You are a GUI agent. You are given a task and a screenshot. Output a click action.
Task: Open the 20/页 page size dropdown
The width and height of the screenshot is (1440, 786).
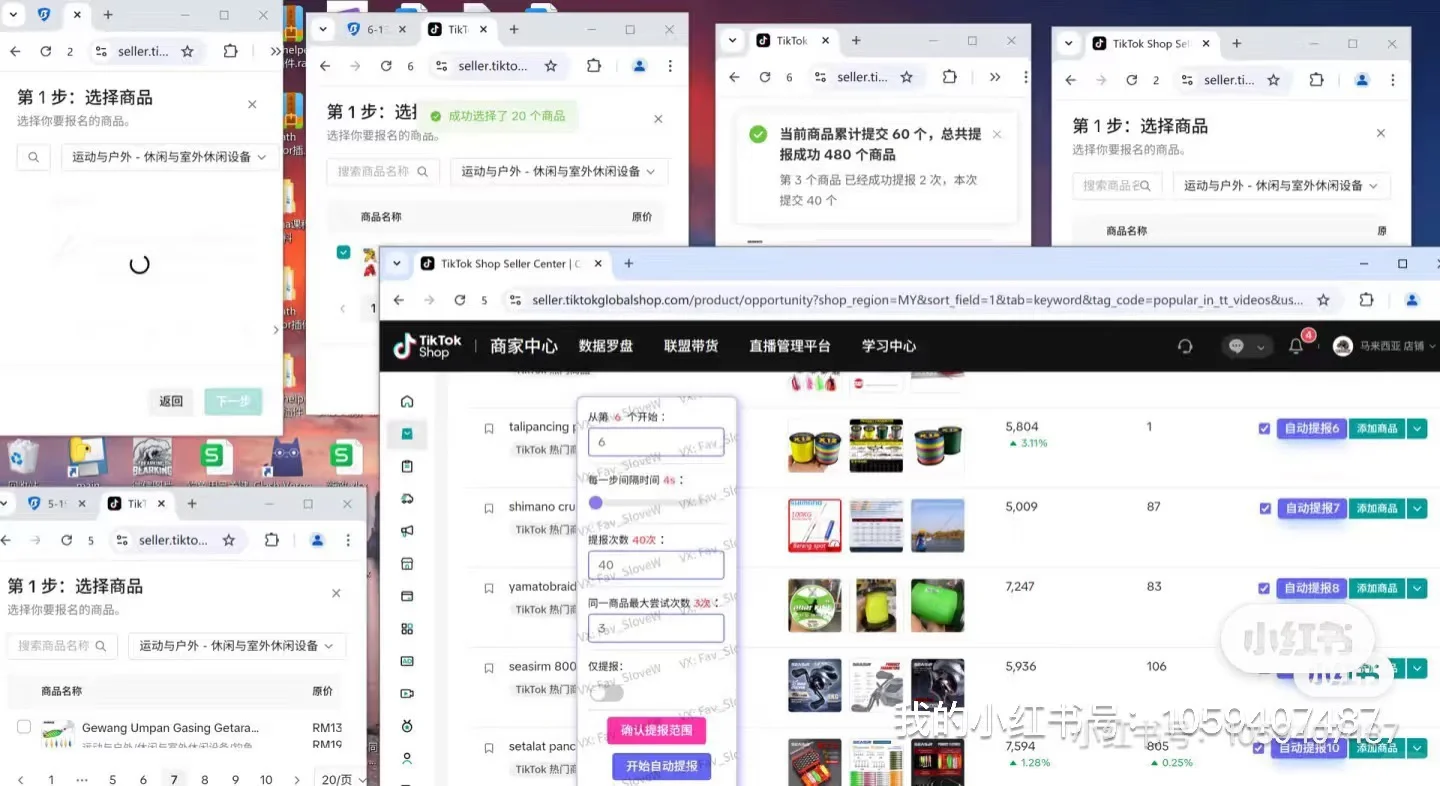click(x=341, y=778)
